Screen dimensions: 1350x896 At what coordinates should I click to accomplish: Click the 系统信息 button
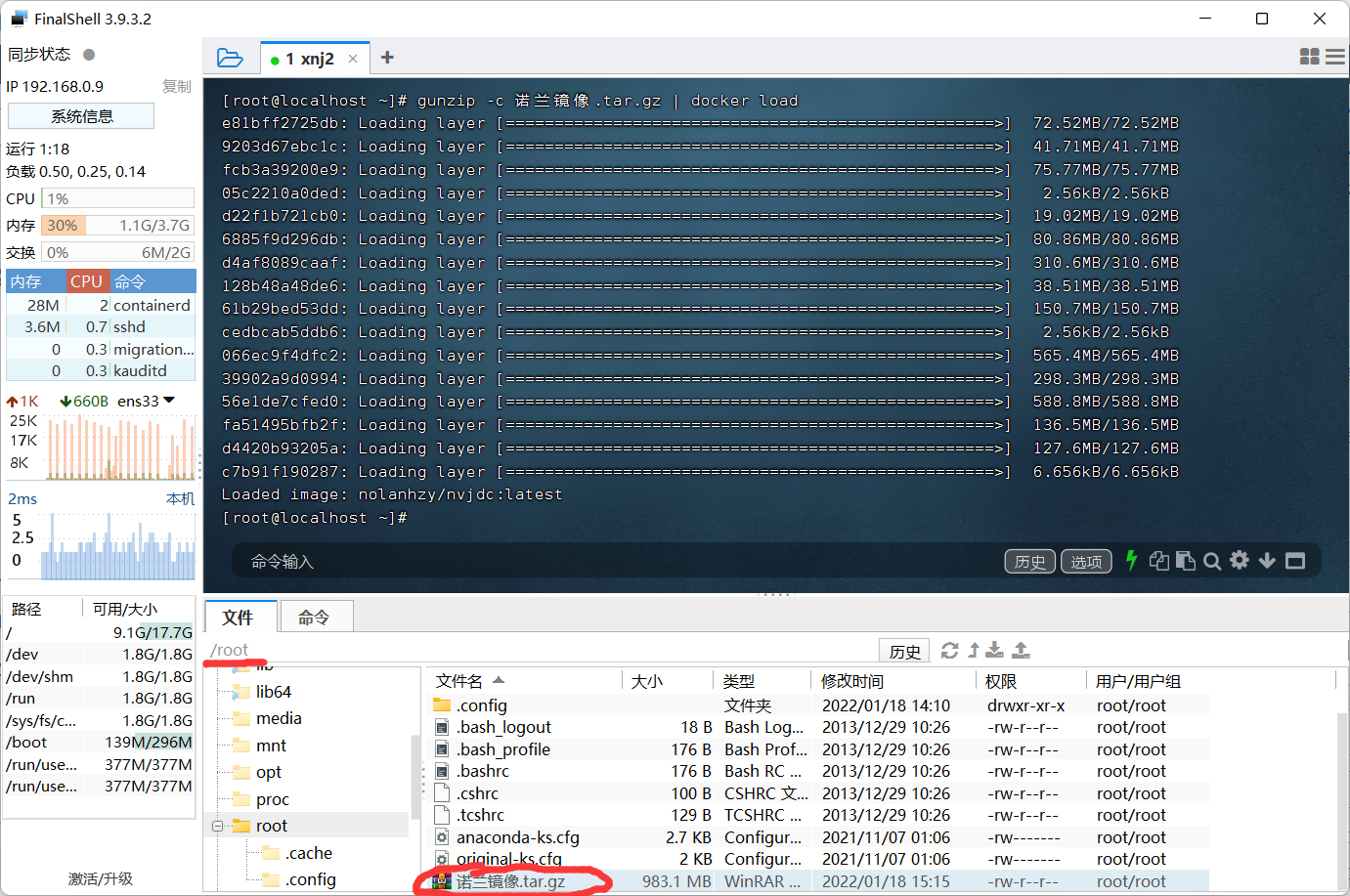click(81, 116)
